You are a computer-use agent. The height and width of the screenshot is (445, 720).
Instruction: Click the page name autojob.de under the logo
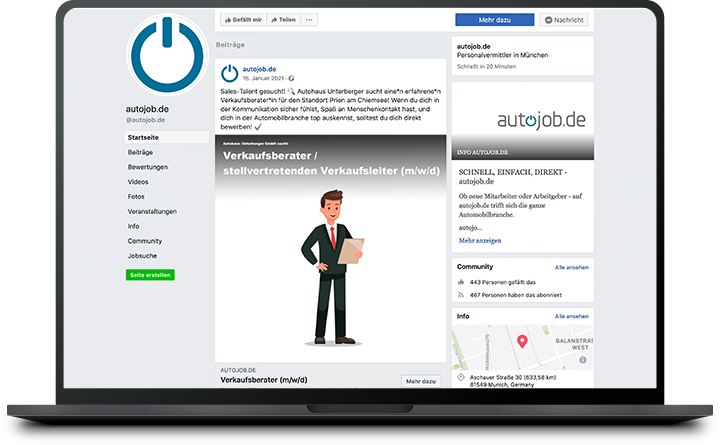[x=147, y=109]
